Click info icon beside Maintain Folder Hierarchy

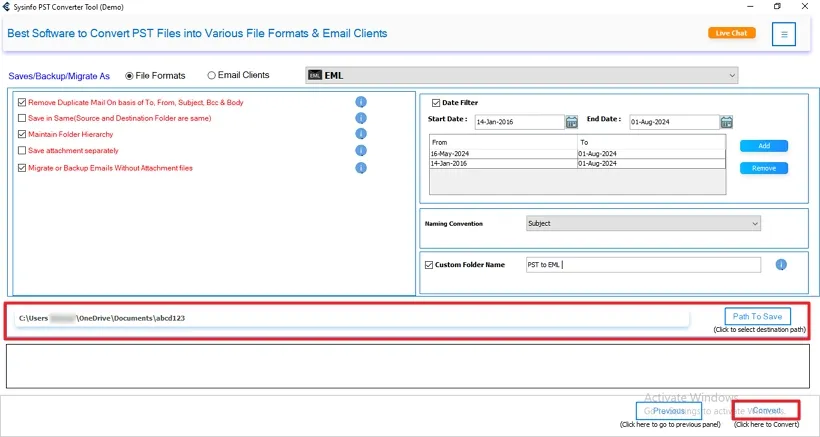coord(361,134)
